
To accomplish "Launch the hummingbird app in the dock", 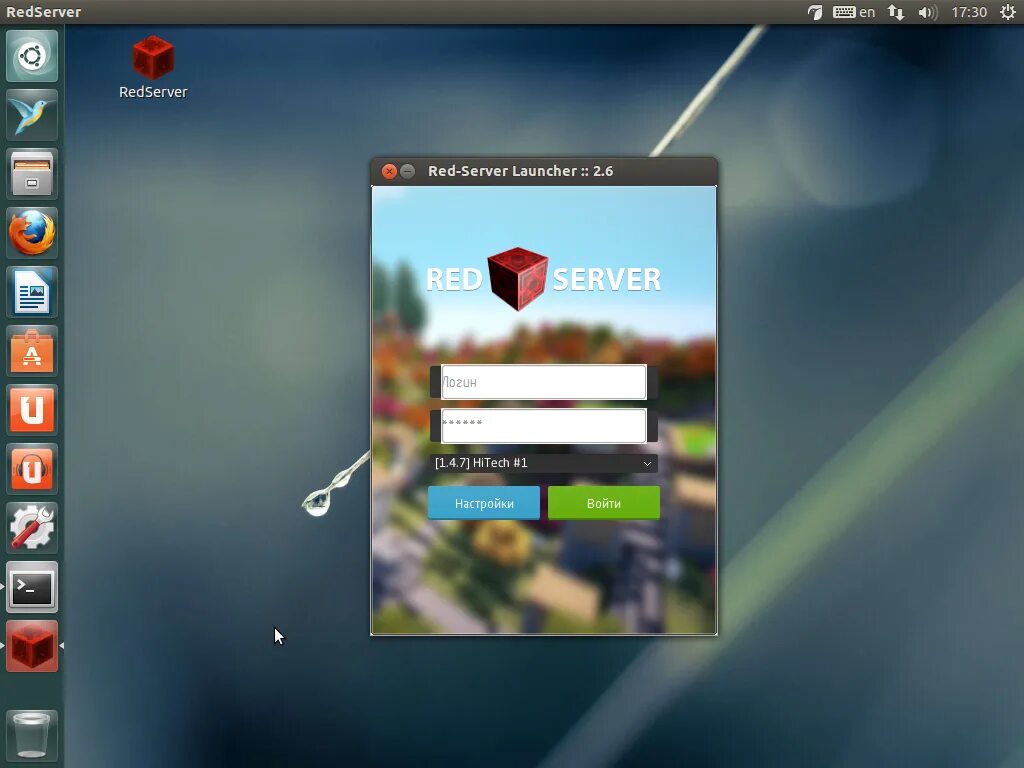I will (x=32, y=115).
